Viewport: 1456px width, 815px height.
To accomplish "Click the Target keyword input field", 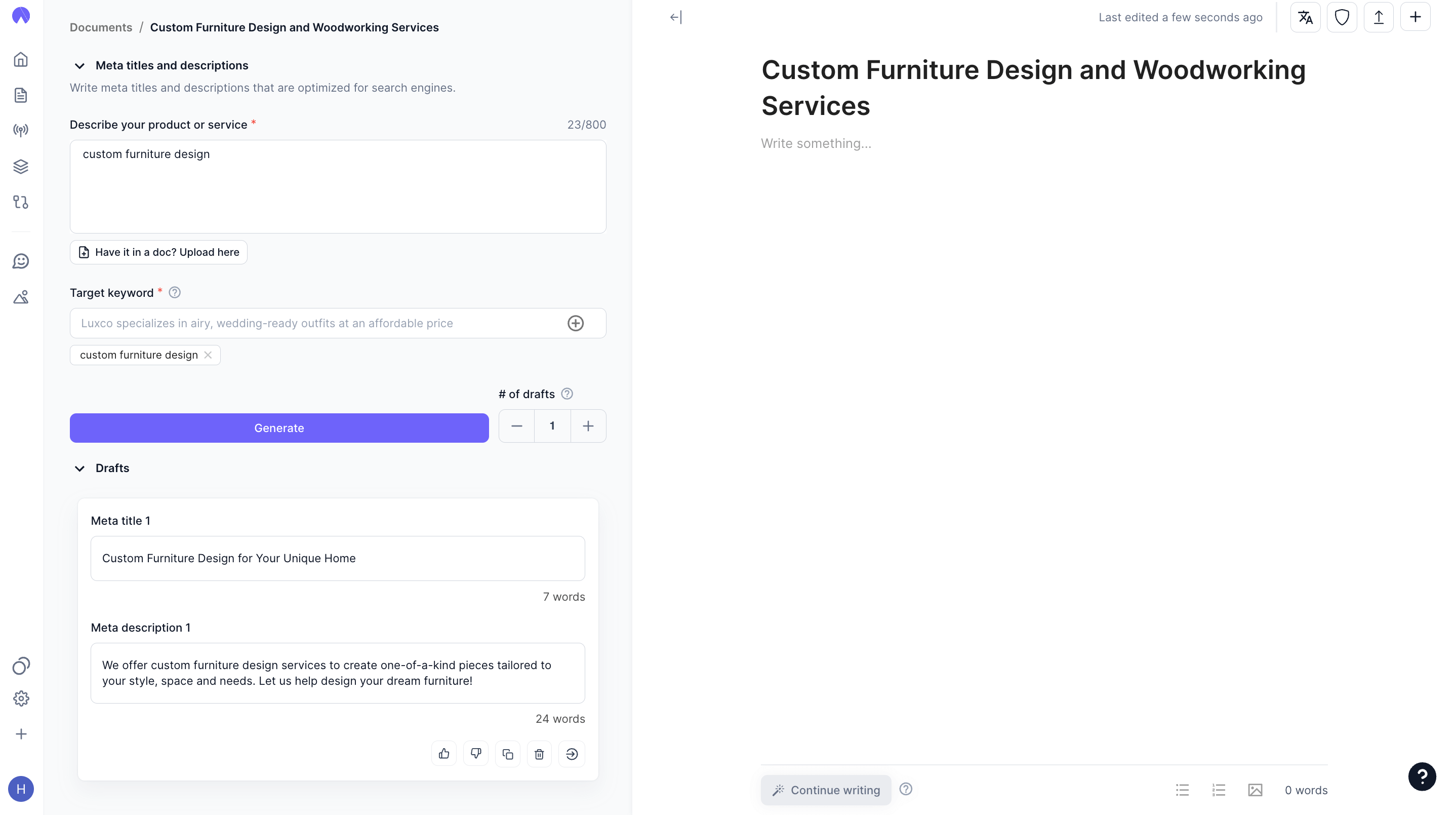I will tap(316, 324).
